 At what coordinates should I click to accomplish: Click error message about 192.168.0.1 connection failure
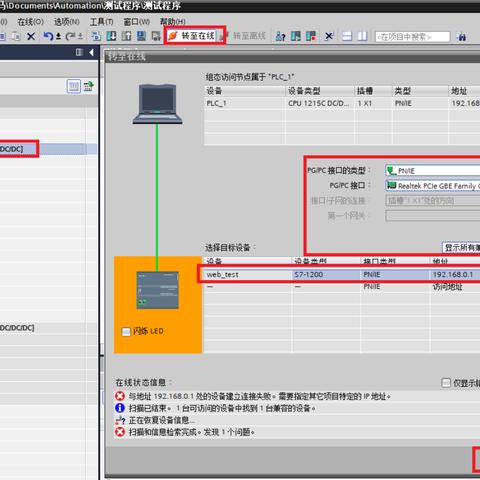(x=260, y=396)
